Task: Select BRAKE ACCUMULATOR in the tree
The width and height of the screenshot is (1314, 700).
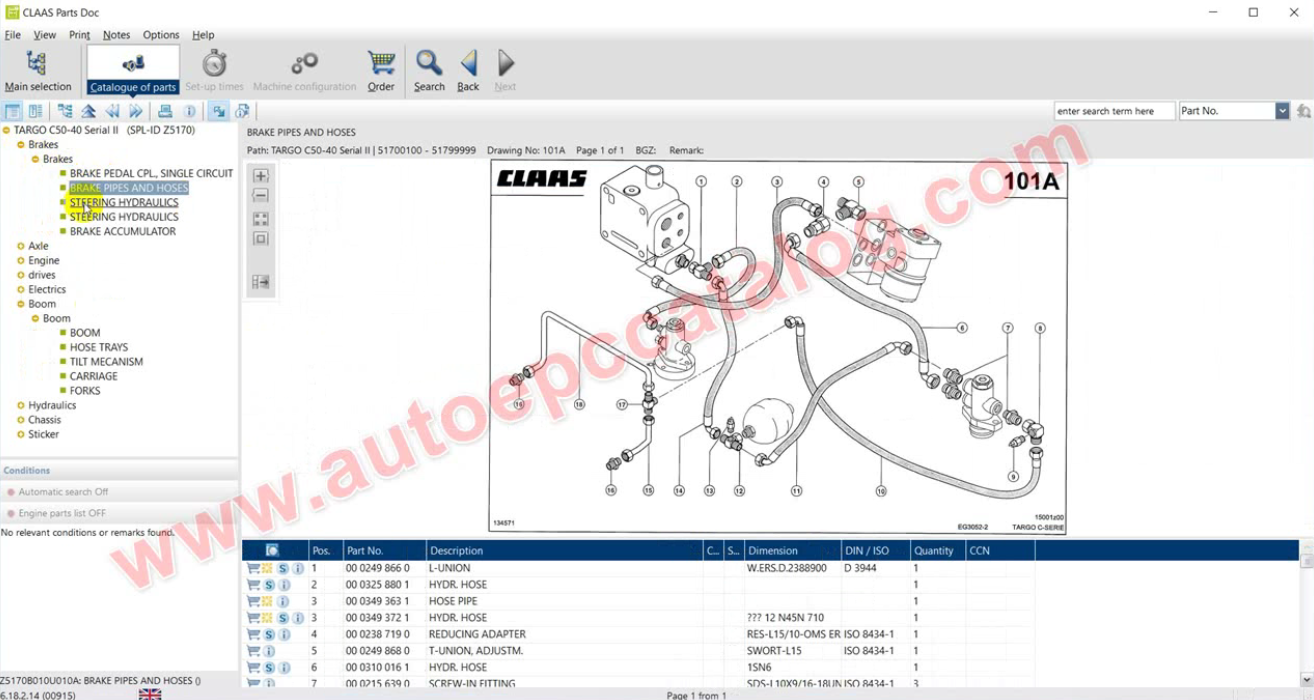Action: (x=122, y=231)
